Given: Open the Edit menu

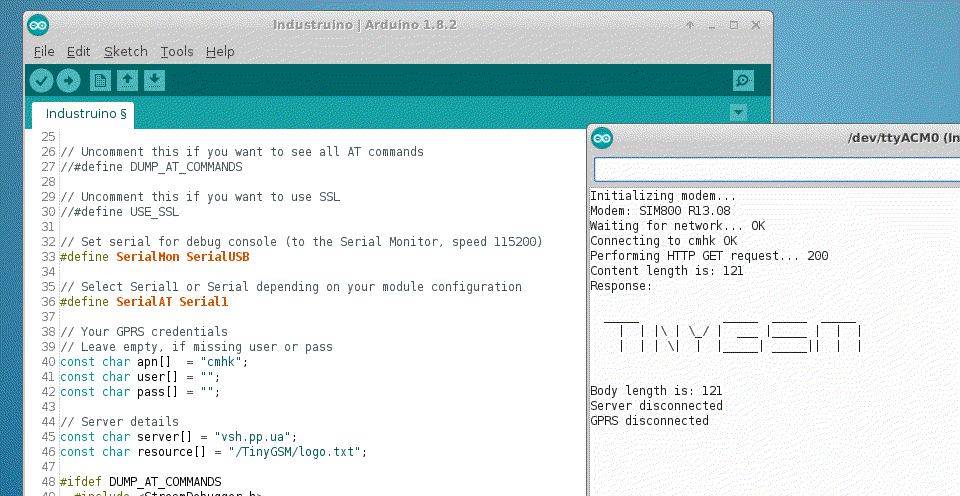Looking at the screenshot, I should (x=78, y=51).
